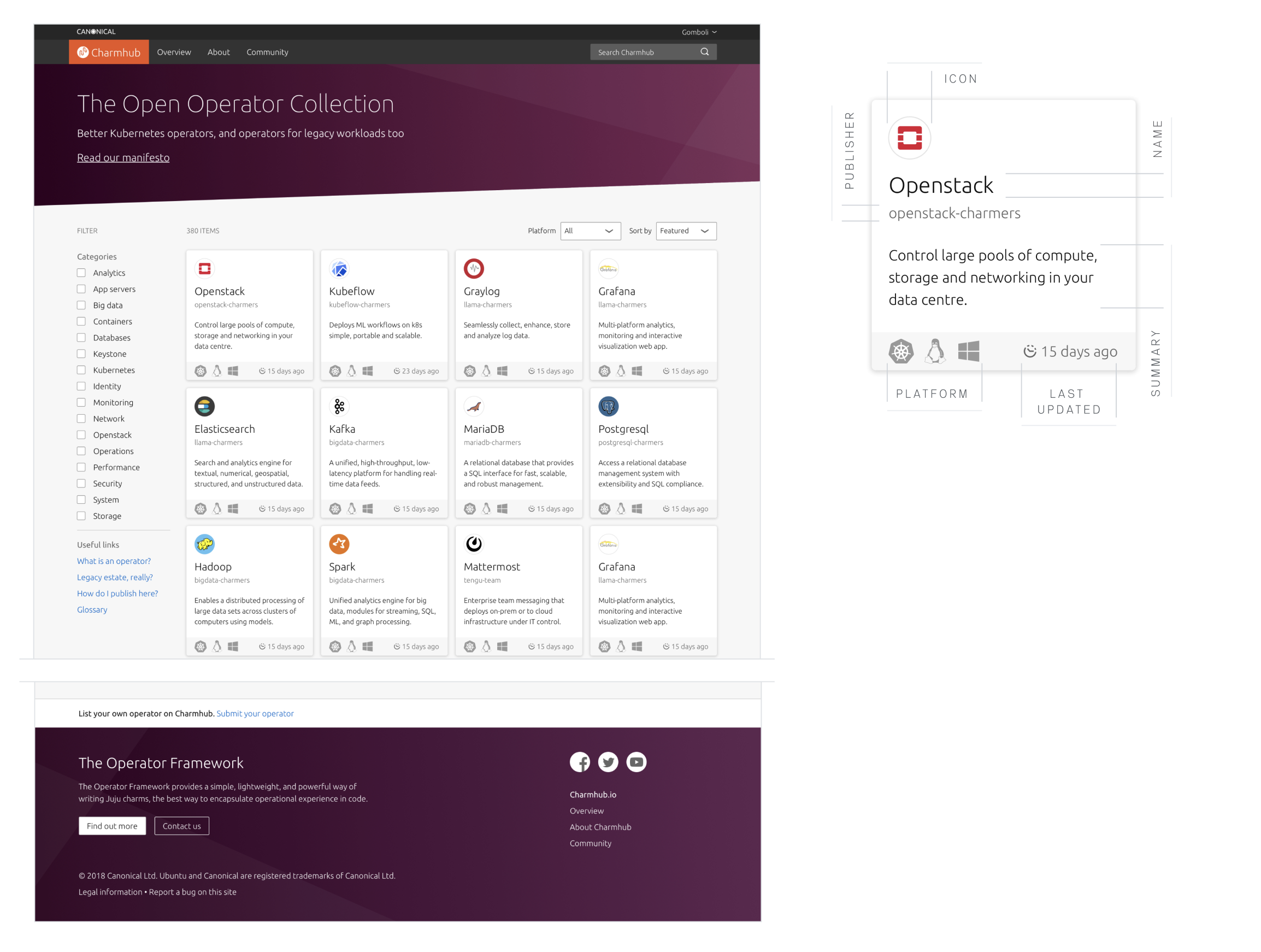Expand the Gomboli user menu

699,32
